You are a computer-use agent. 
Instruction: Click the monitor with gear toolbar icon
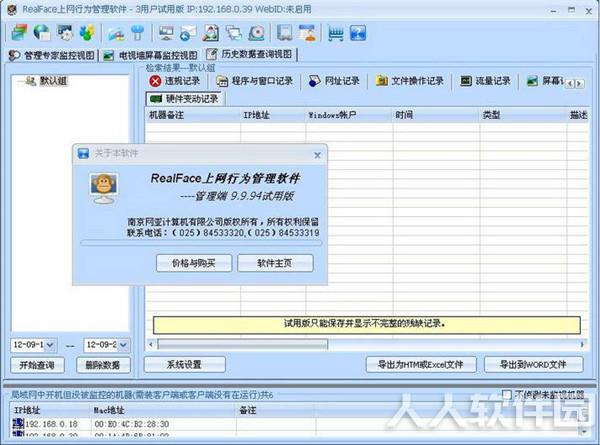click(65, 33)
